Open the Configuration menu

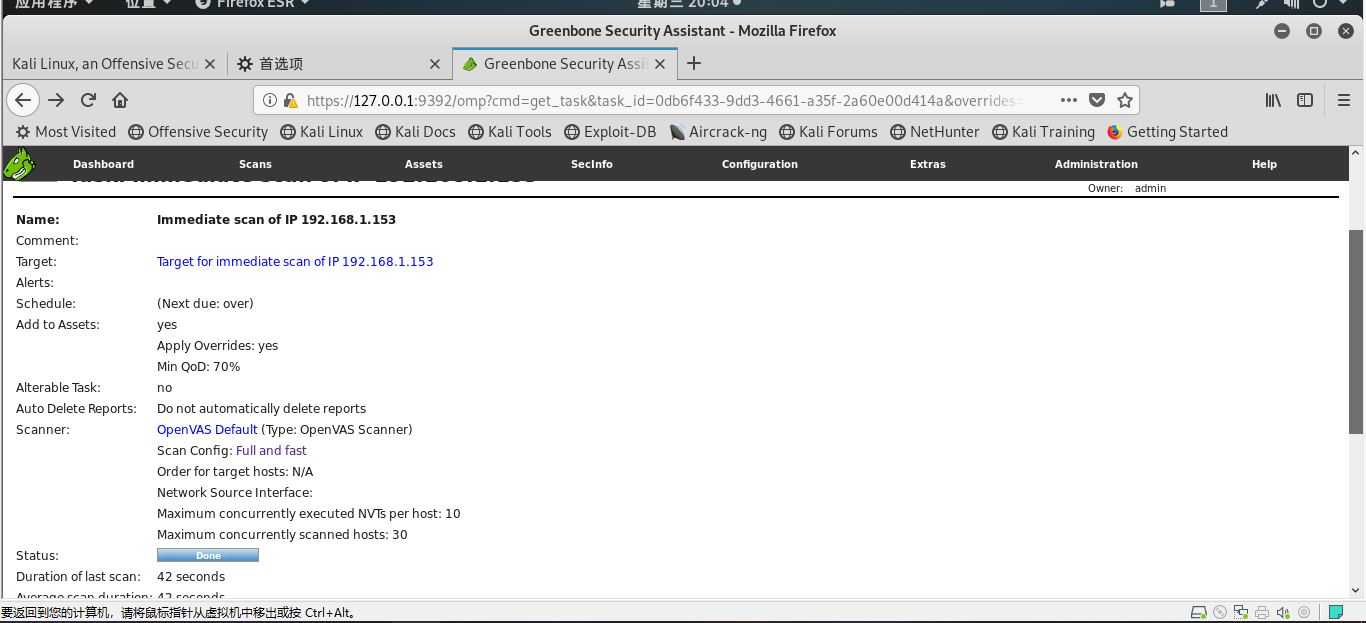(760, 164)
